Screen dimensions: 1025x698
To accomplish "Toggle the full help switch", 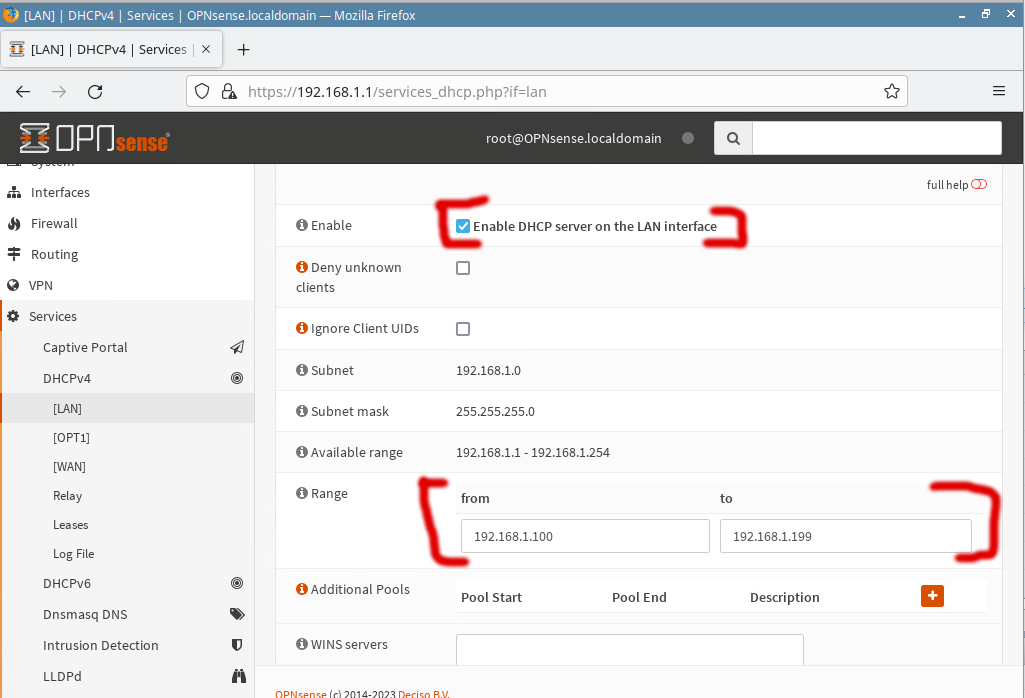I will 979,185.
